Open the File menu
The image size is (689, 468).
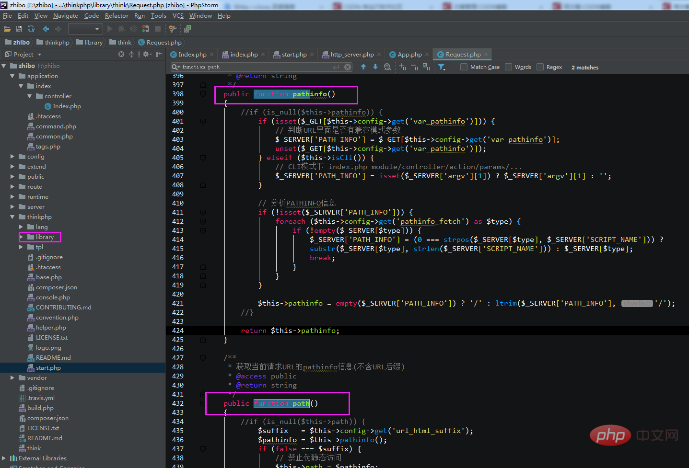tap(7, 16)
